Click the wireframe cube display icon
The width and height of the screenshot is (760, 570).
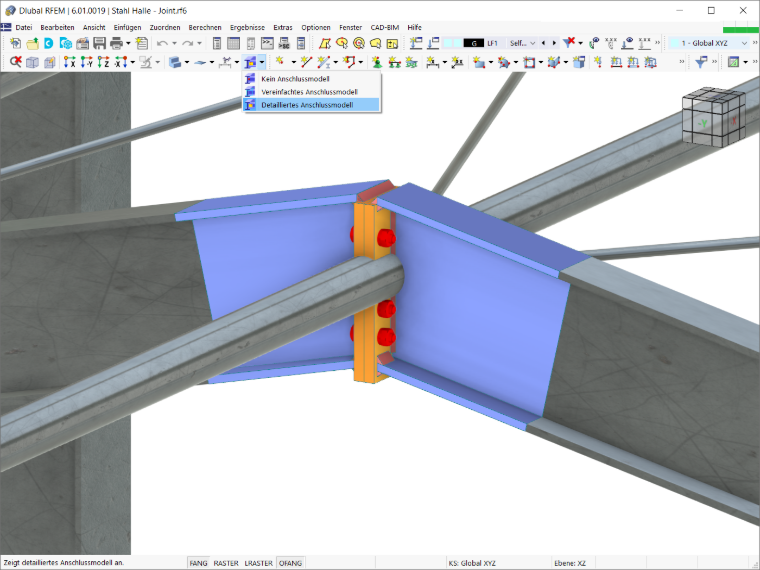click(x=32, y=62)
